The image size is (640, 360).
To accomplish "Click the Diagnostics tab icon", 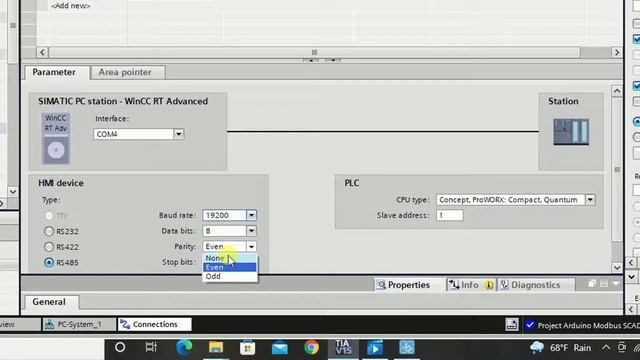I will tap(504, 285).
